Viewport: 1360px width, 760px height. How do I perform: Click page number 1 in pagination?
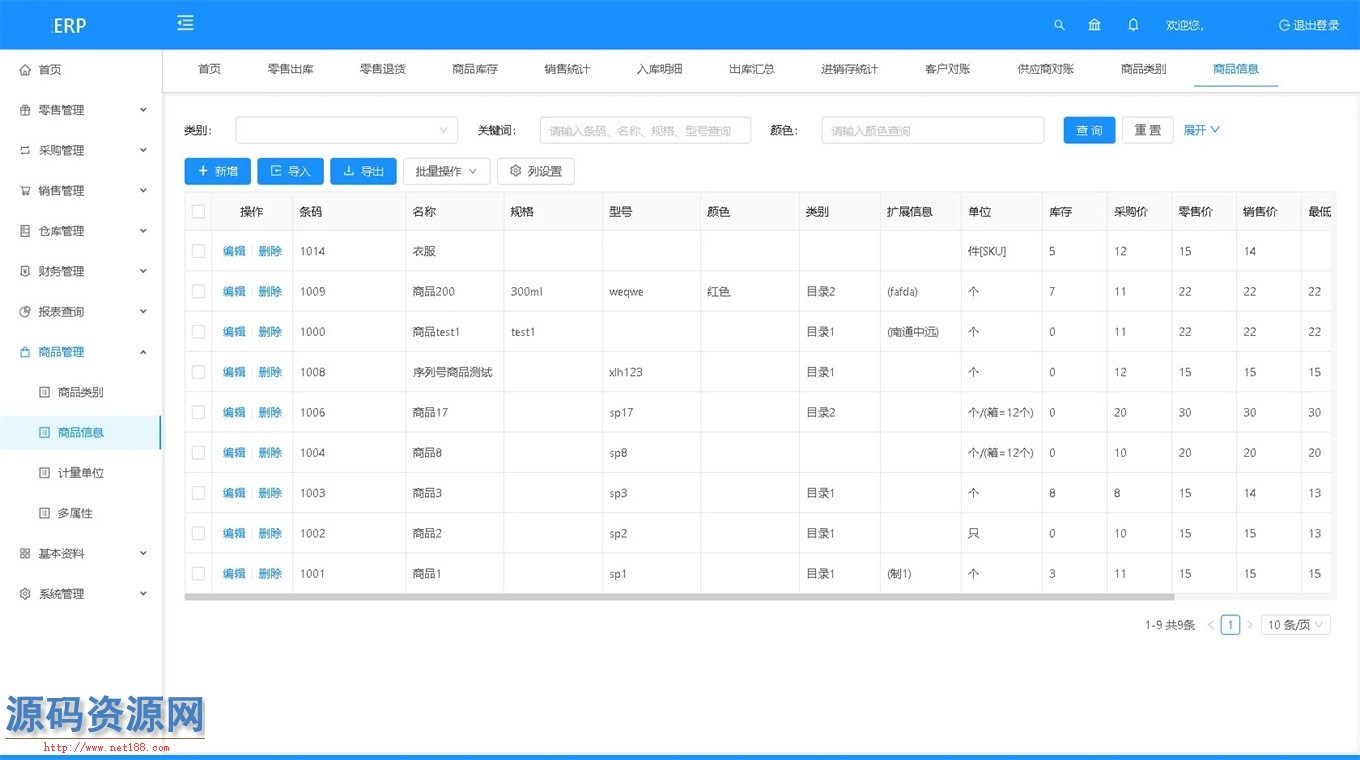1230,625
